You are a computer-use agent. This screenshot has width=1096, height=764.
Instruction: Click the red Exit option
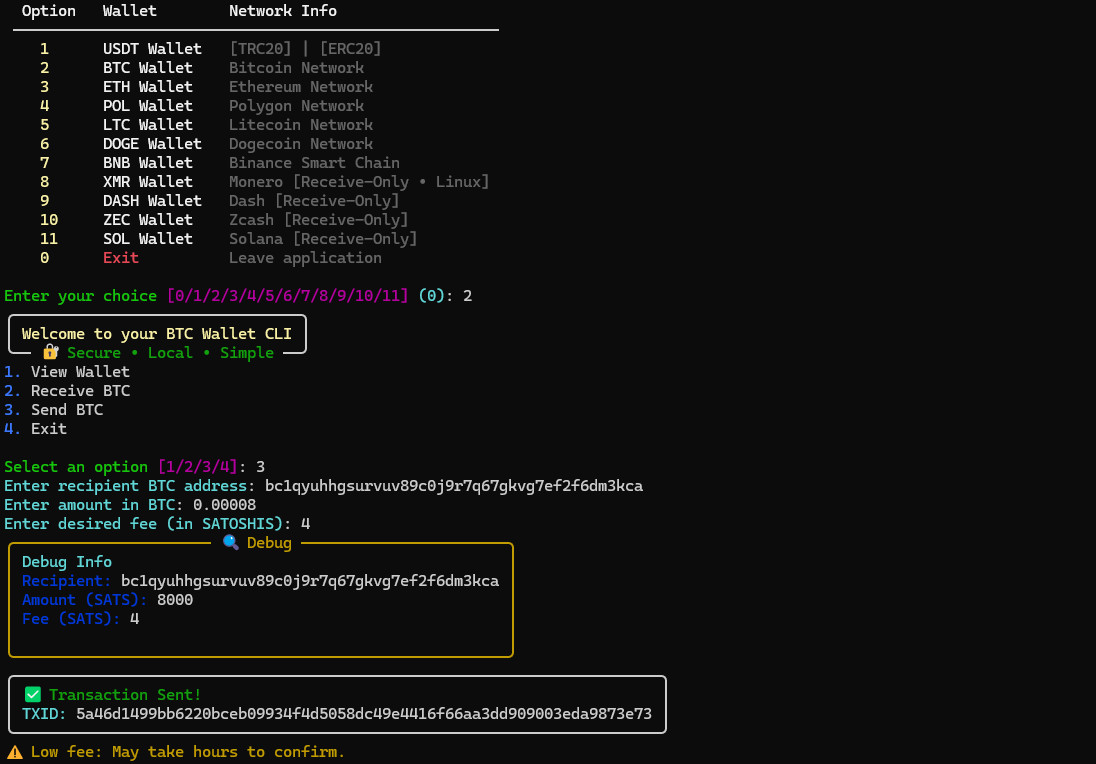120,258
